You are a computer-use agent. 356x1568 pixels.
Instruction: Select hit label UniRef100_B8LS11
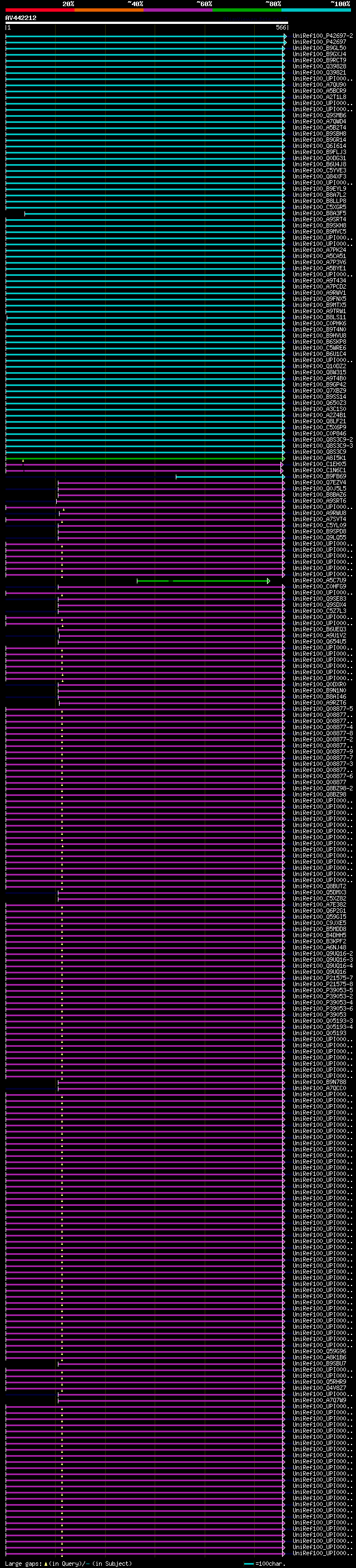point(319,317)
